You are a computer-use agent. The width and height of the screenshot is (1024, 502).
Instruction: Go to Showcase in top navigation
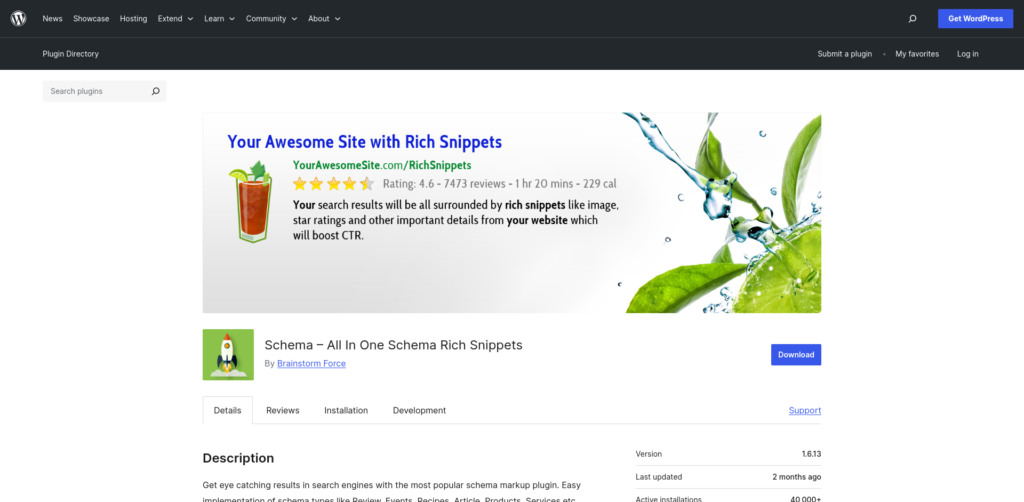tap(91, 19)
